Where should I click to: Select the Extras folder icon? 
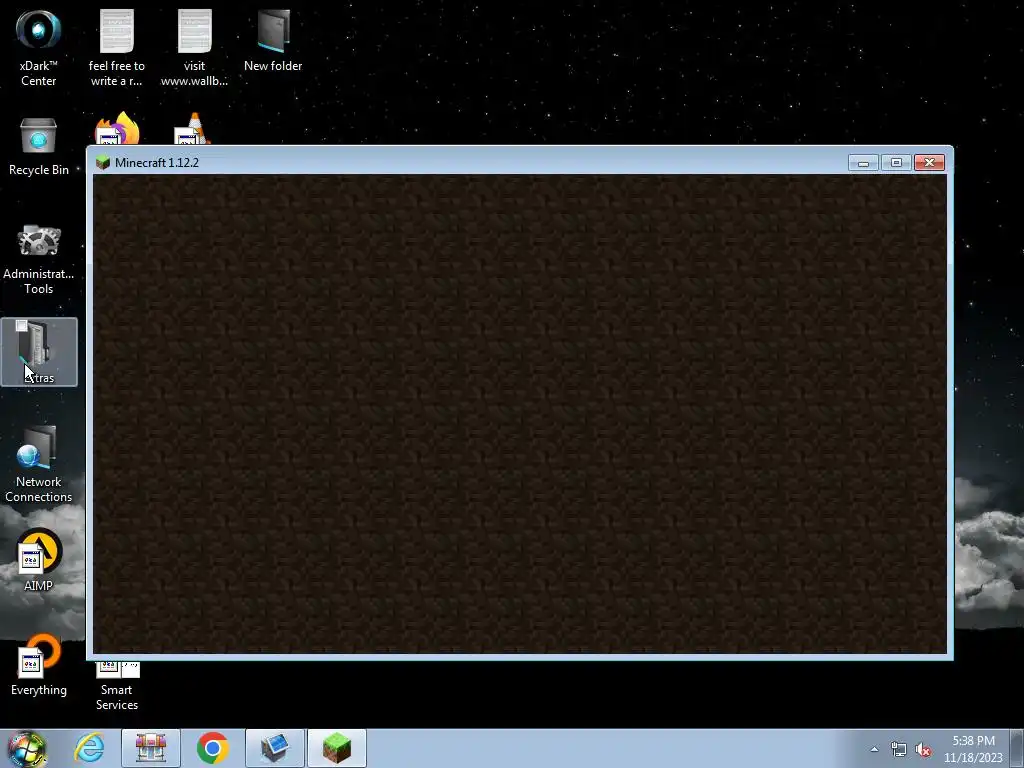pyautogui.click(x=39, y=353)
